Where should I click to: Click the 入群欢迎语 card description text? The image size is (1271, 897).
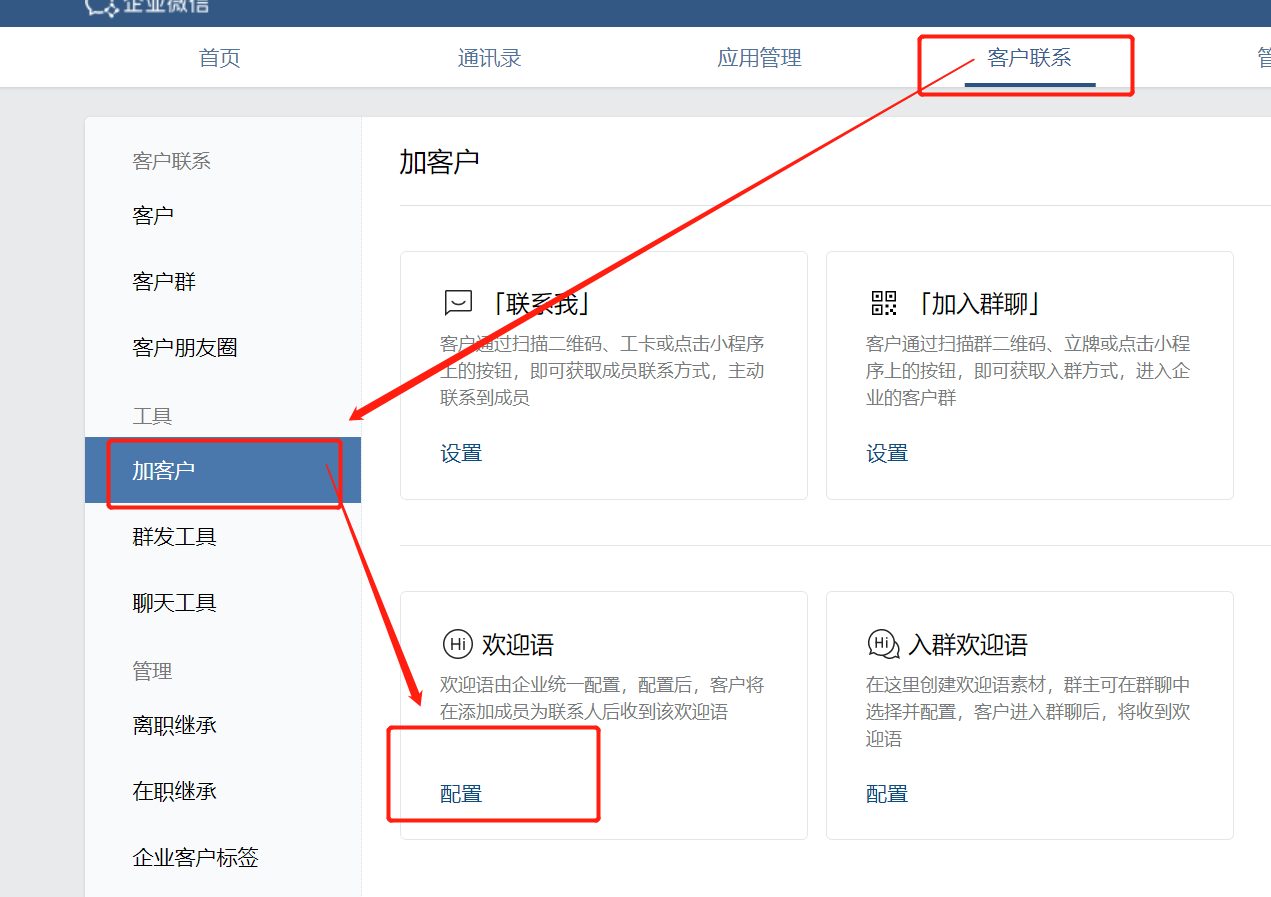click(x=1028, y=712)
